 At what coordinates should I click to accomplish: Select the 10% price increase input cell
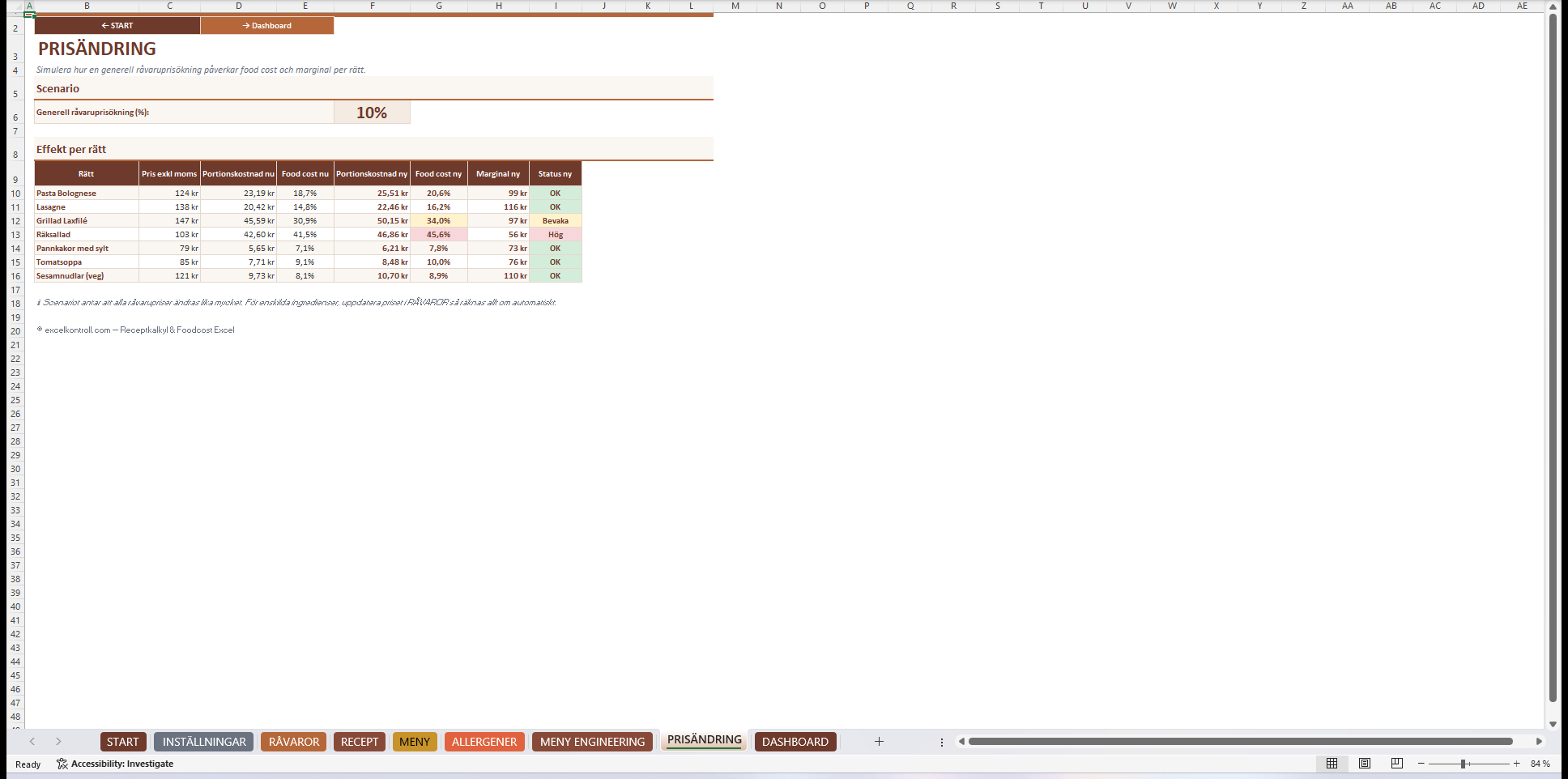[372, 113]
